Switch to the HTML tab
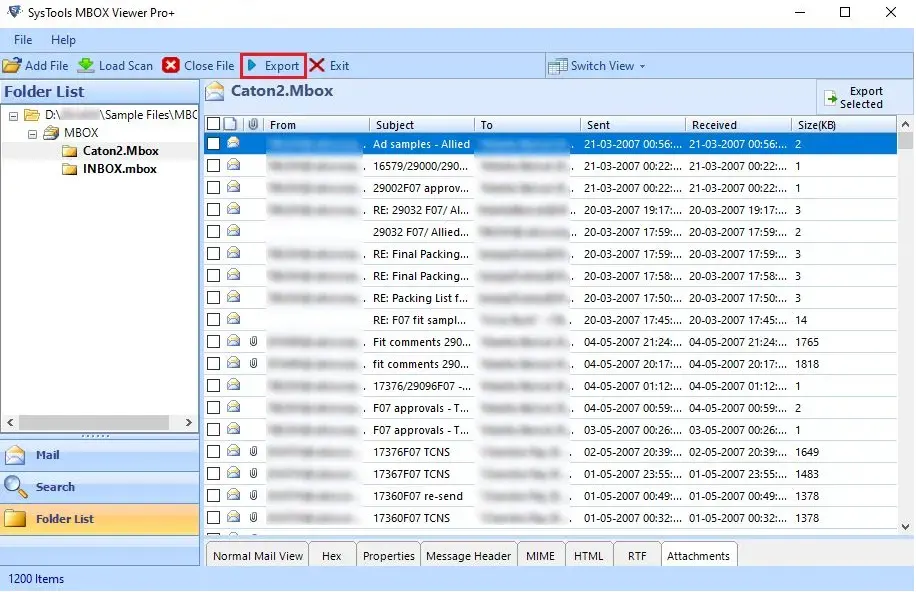 (588, 556)
